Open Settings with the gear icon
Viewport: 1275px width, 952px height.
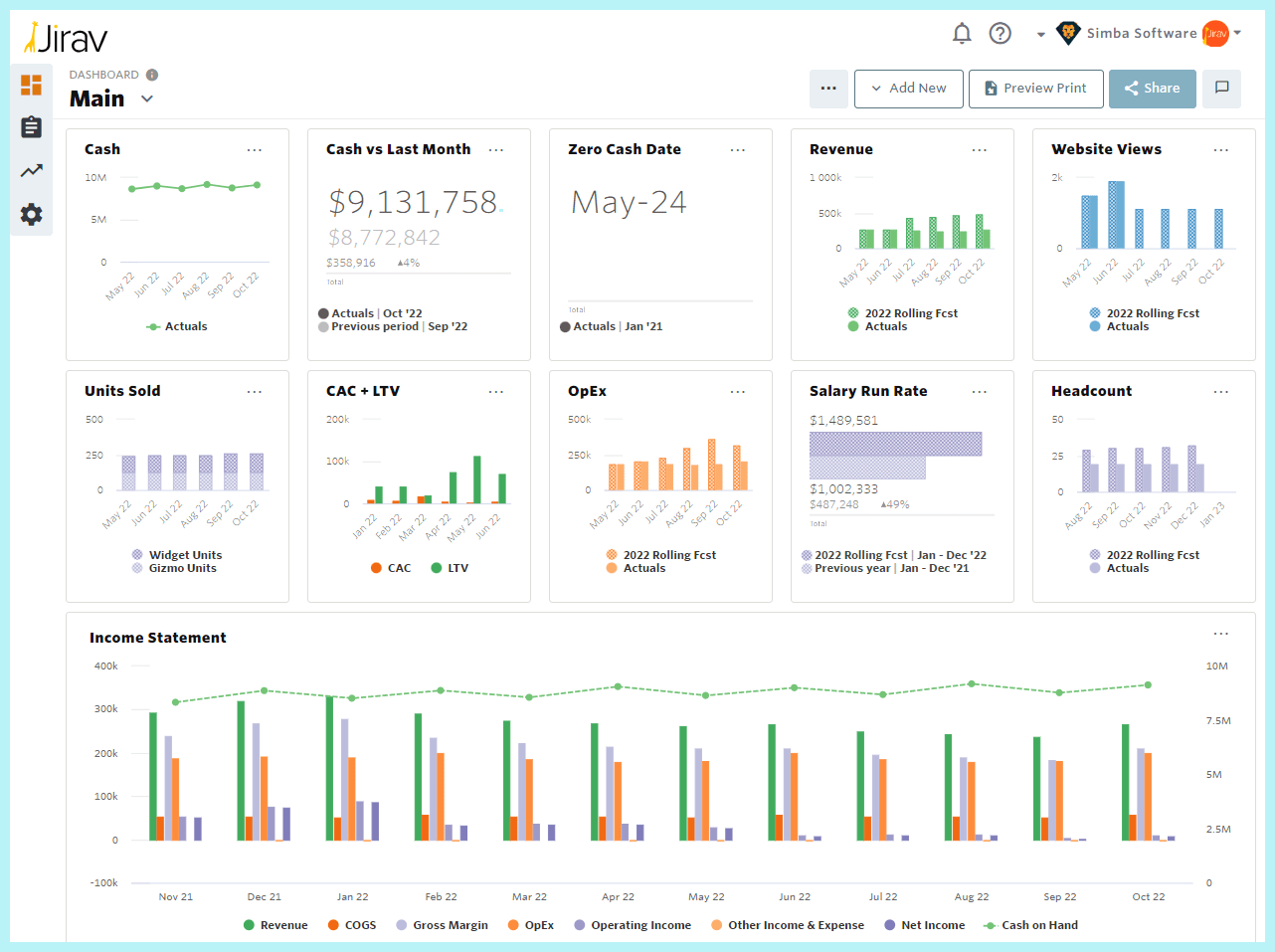(x=31, y=213)
